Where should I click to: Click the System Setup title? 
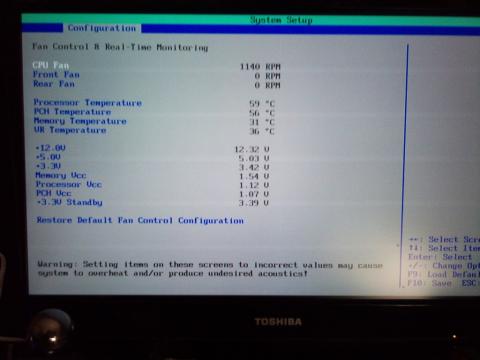[282, 20]
